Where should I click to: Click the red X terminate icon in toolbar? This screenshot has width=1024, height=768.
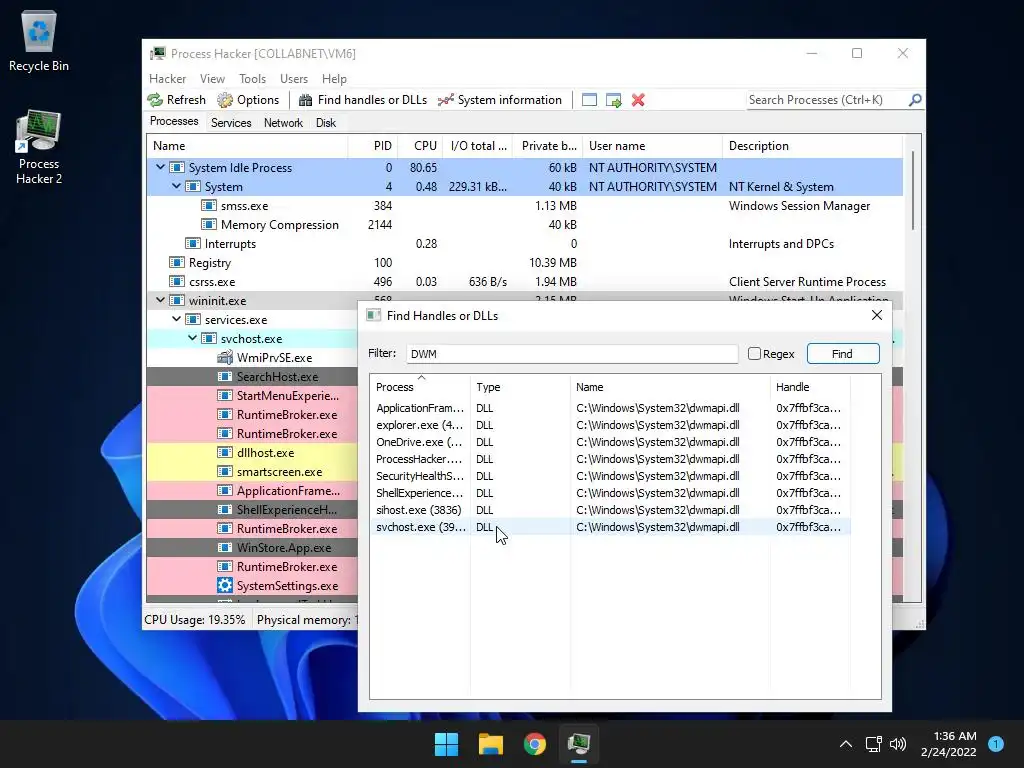pyautogui.click(x=638, y=100)
